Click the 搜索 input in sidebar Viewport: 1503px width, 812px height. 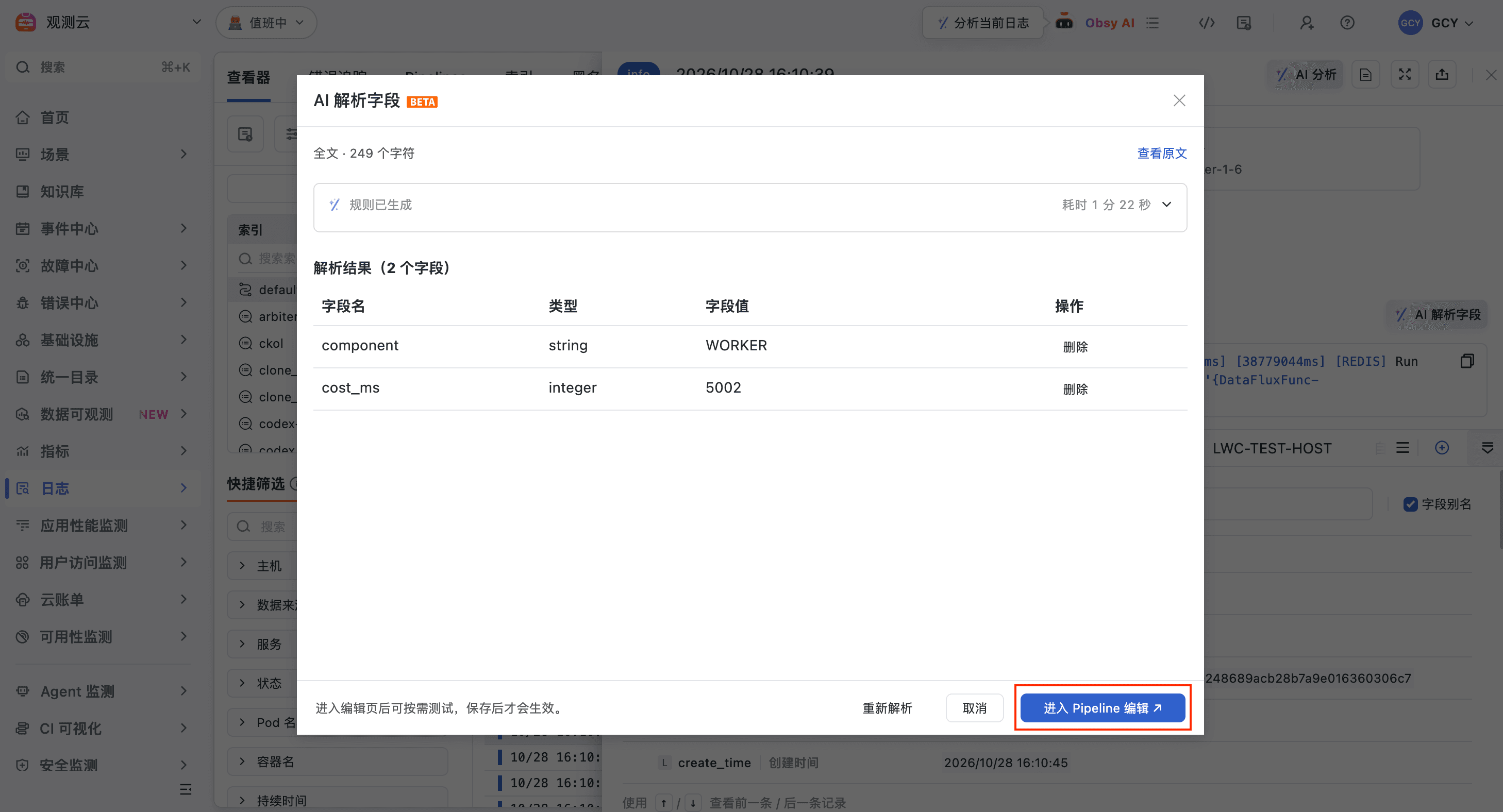(x=103, y=67)
